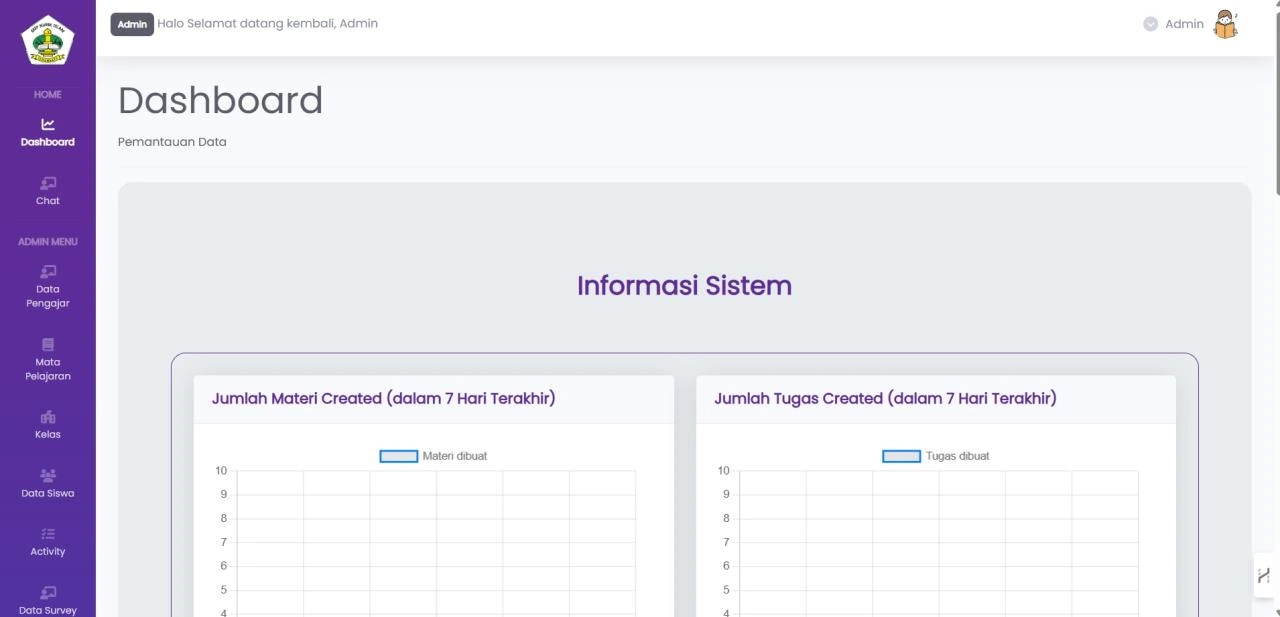1280x617 pixels.
Task: Open the Data Siswa users icon
Action: tap(48, 475)
